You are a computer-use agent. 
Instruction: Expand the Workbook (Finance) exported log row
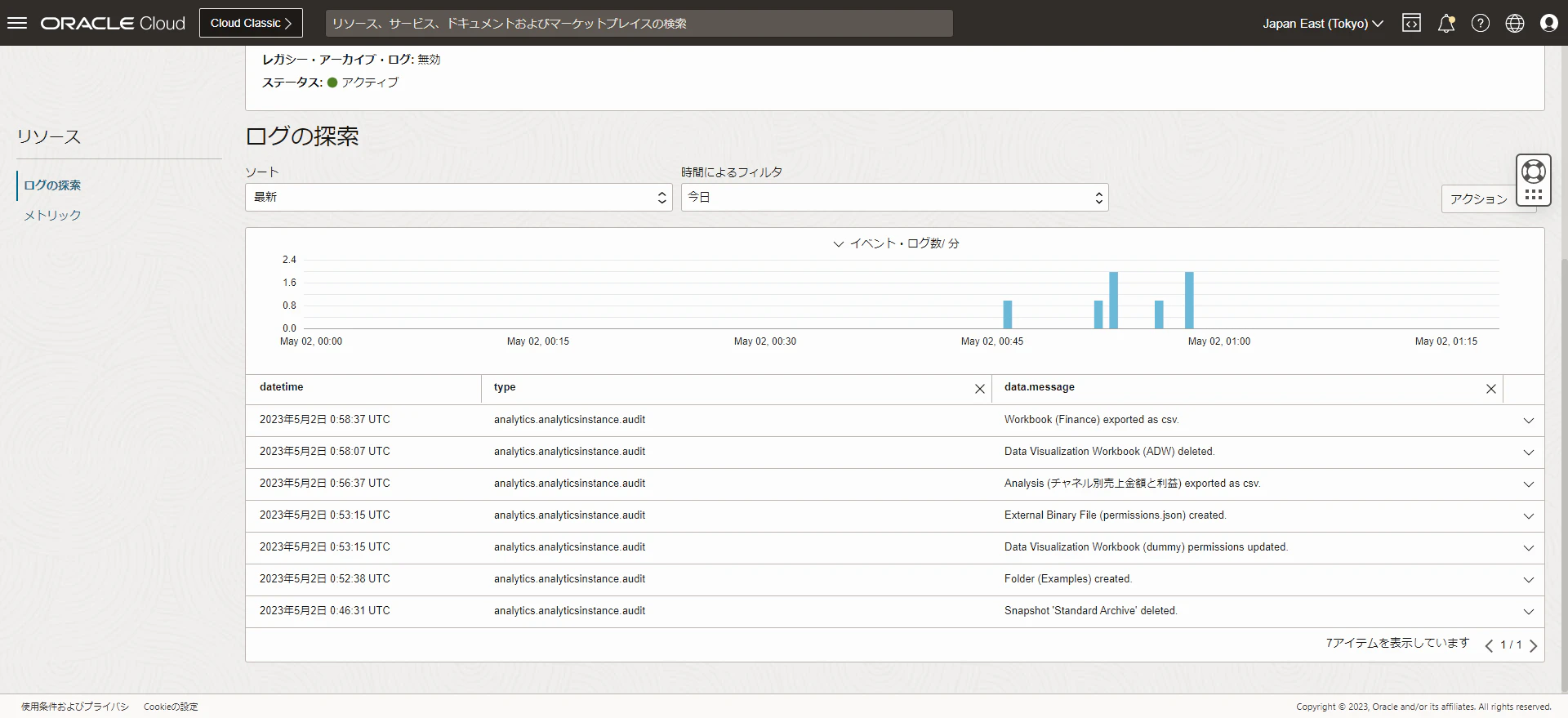tap(1529, 421)
